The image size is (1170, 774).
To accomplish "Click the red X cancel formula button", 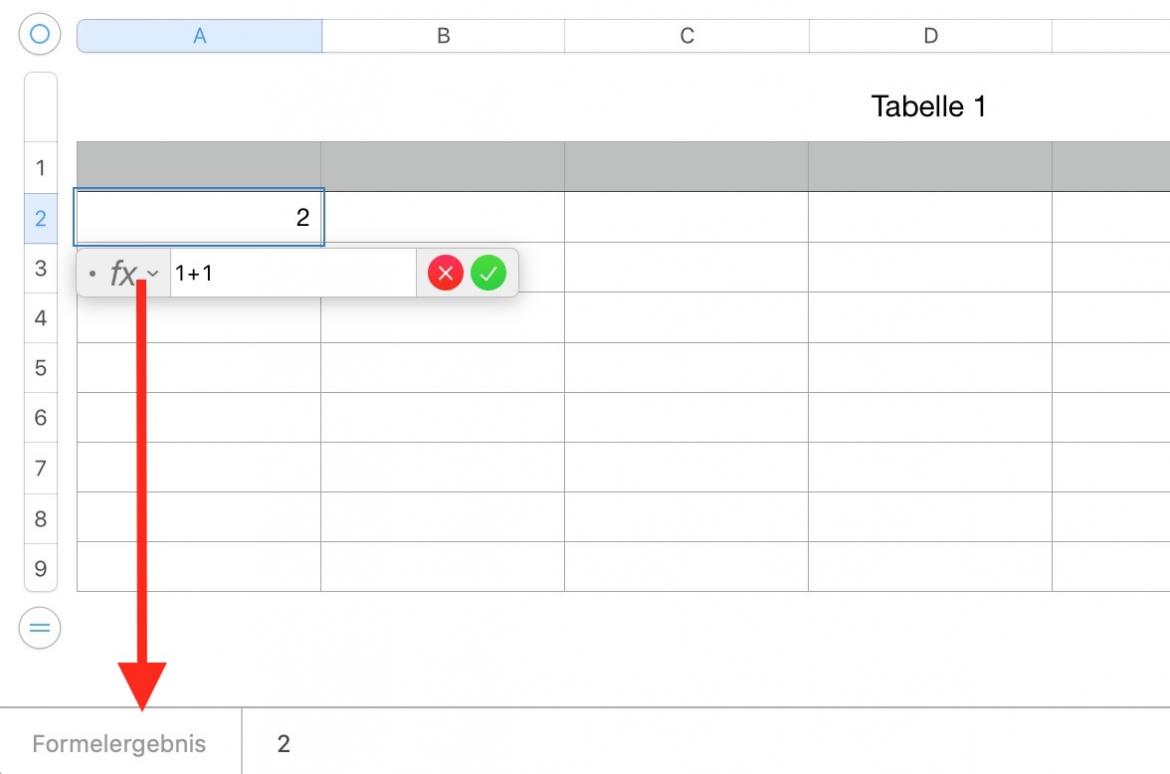I will point(445,273).
